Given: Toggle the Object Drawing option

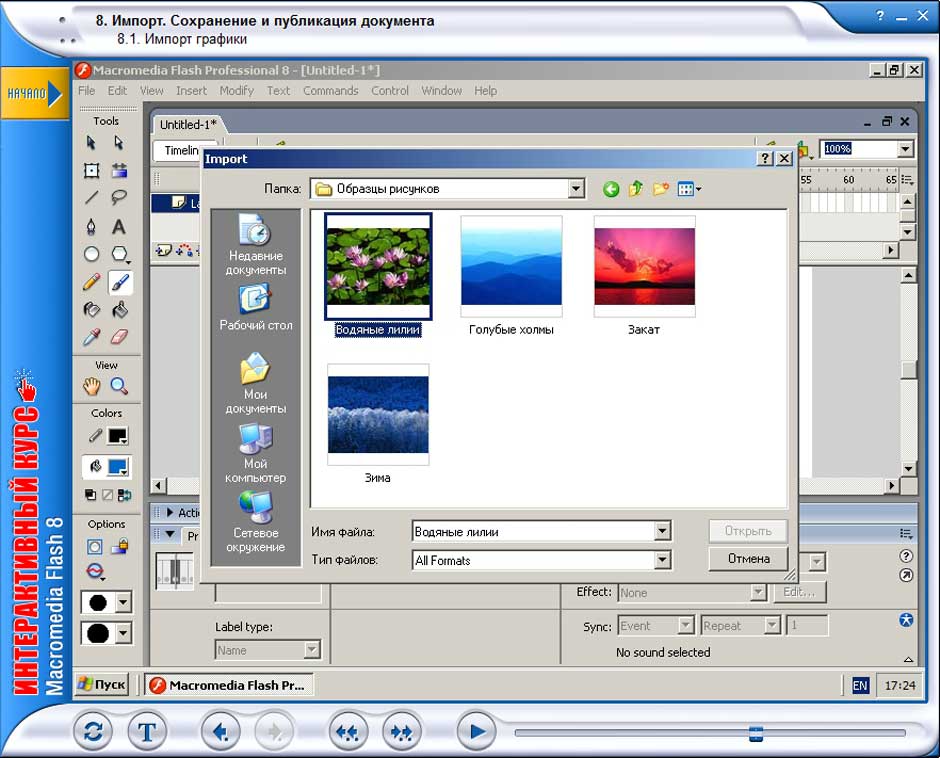Looking at the screenshot, I should pyautogui.click(x=95, y=547).
